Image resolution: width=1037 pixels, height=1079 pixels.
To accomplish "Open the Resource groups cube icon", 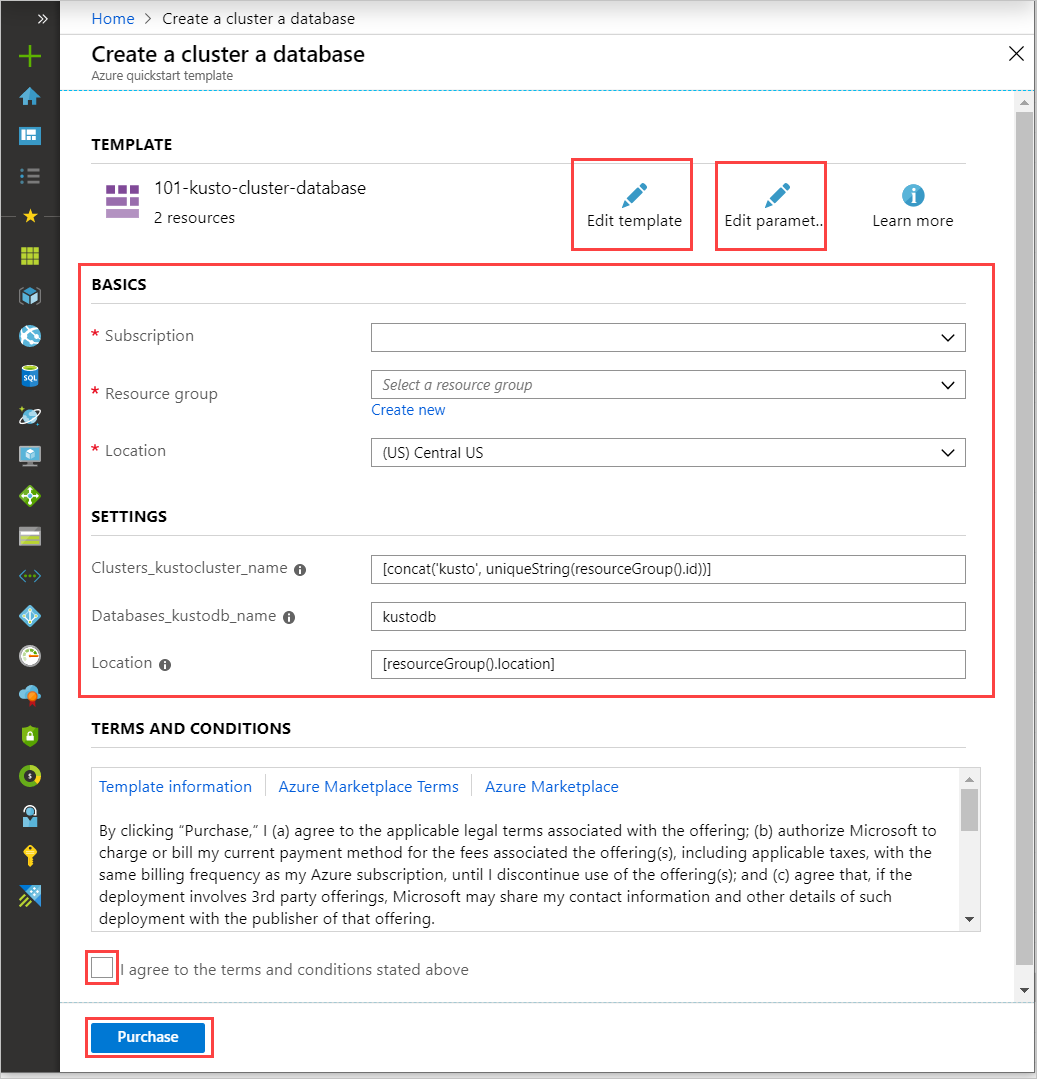I will pos(30,296).
